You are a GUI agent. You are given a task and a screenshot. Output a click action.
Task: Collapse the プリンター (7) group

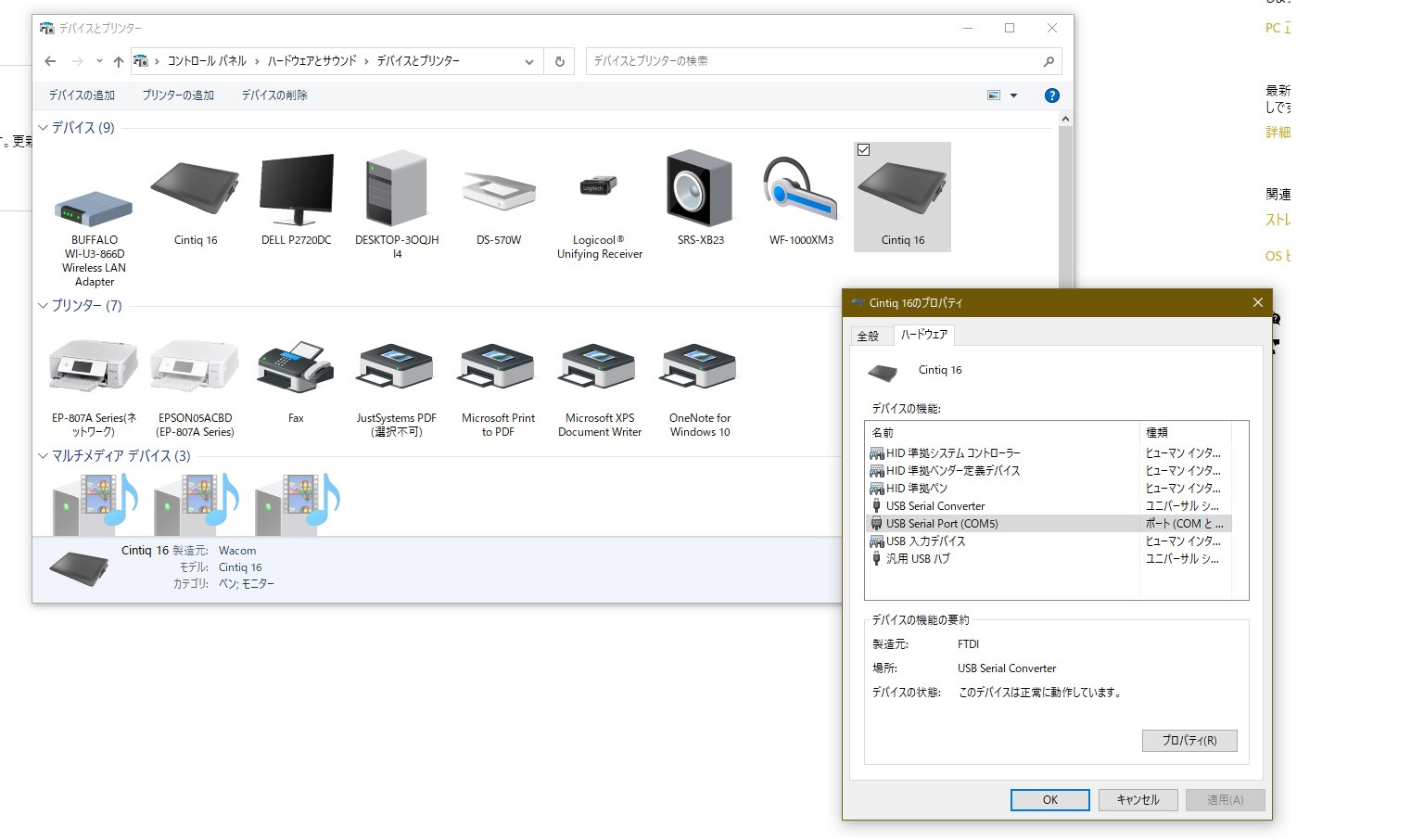pos(43,305)
